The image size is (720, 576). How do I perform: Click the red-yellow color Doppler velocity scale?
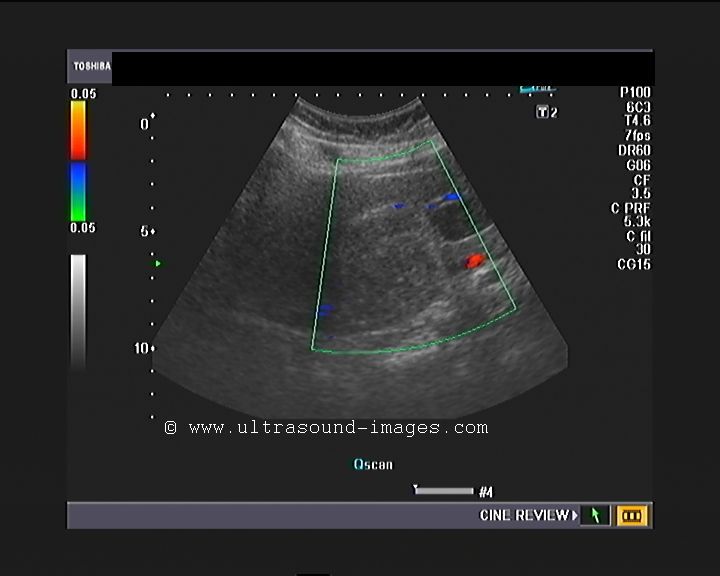point(78,130)
